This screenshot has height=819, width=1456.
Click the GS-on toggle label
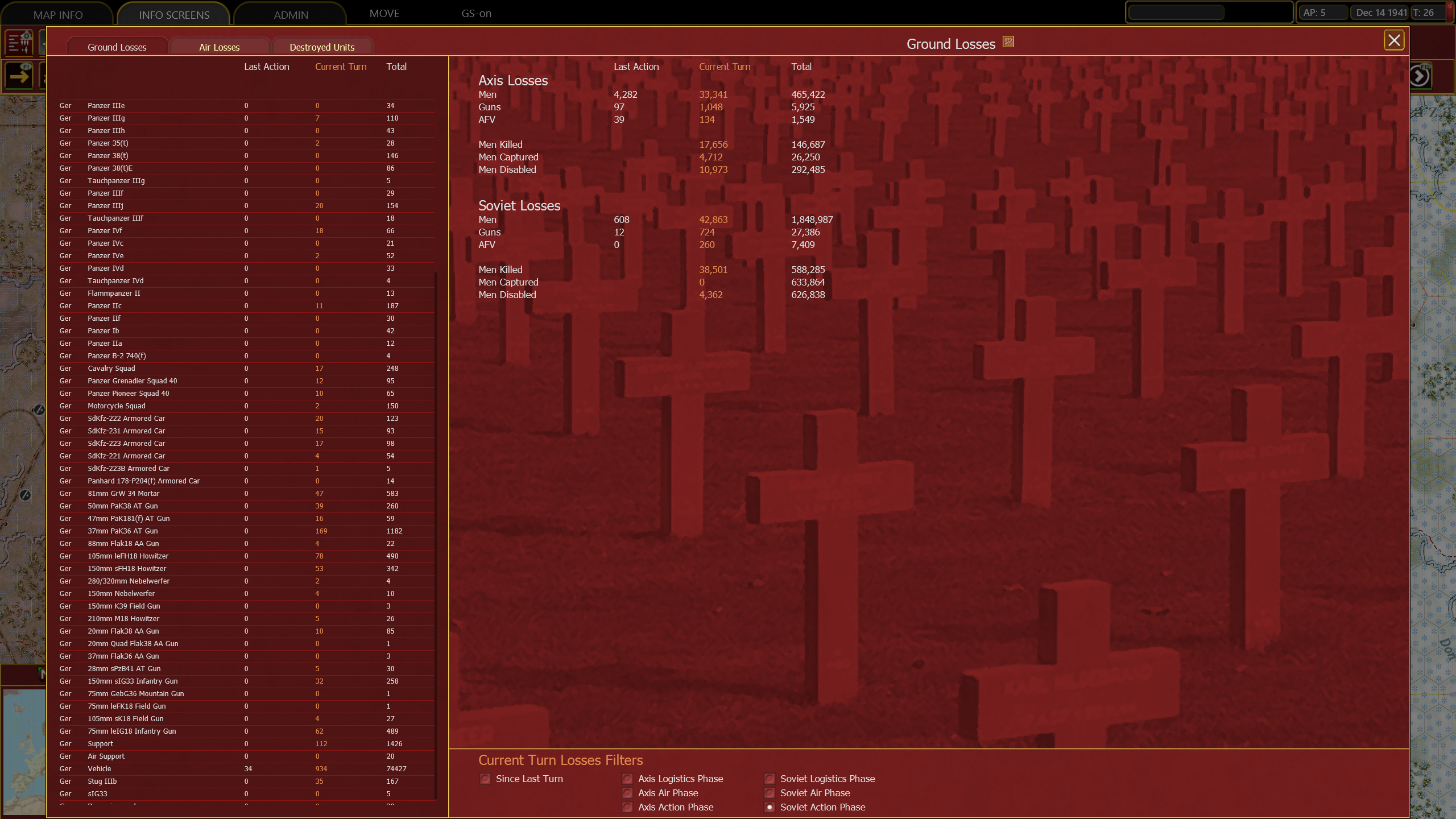pos(476,13)
